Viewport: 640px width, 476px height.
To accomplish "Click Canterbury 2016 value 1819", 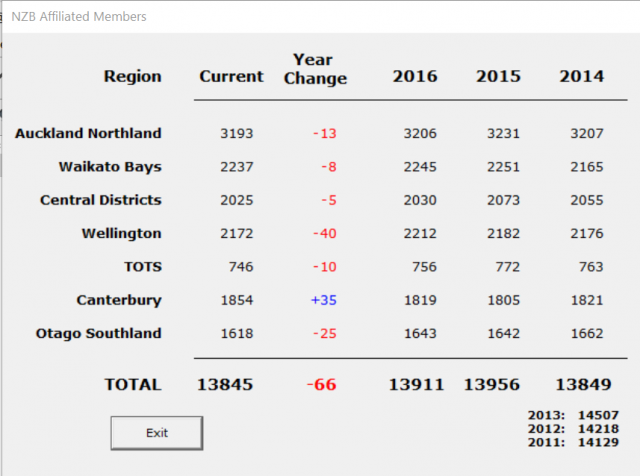I will point(420,300).
